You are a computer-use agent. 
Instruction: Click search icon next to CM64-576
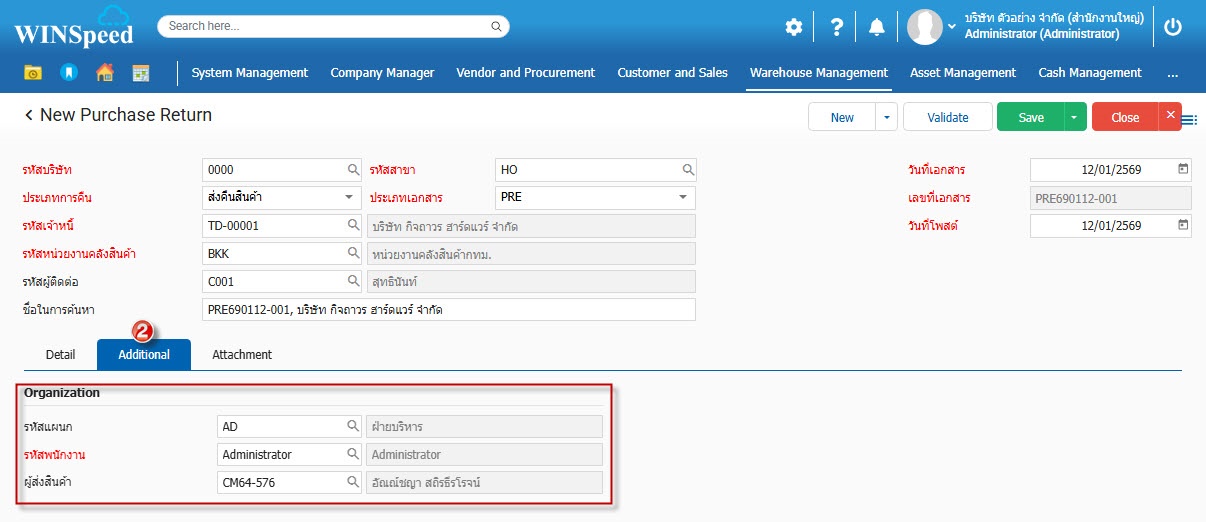[x=353, y=483]
